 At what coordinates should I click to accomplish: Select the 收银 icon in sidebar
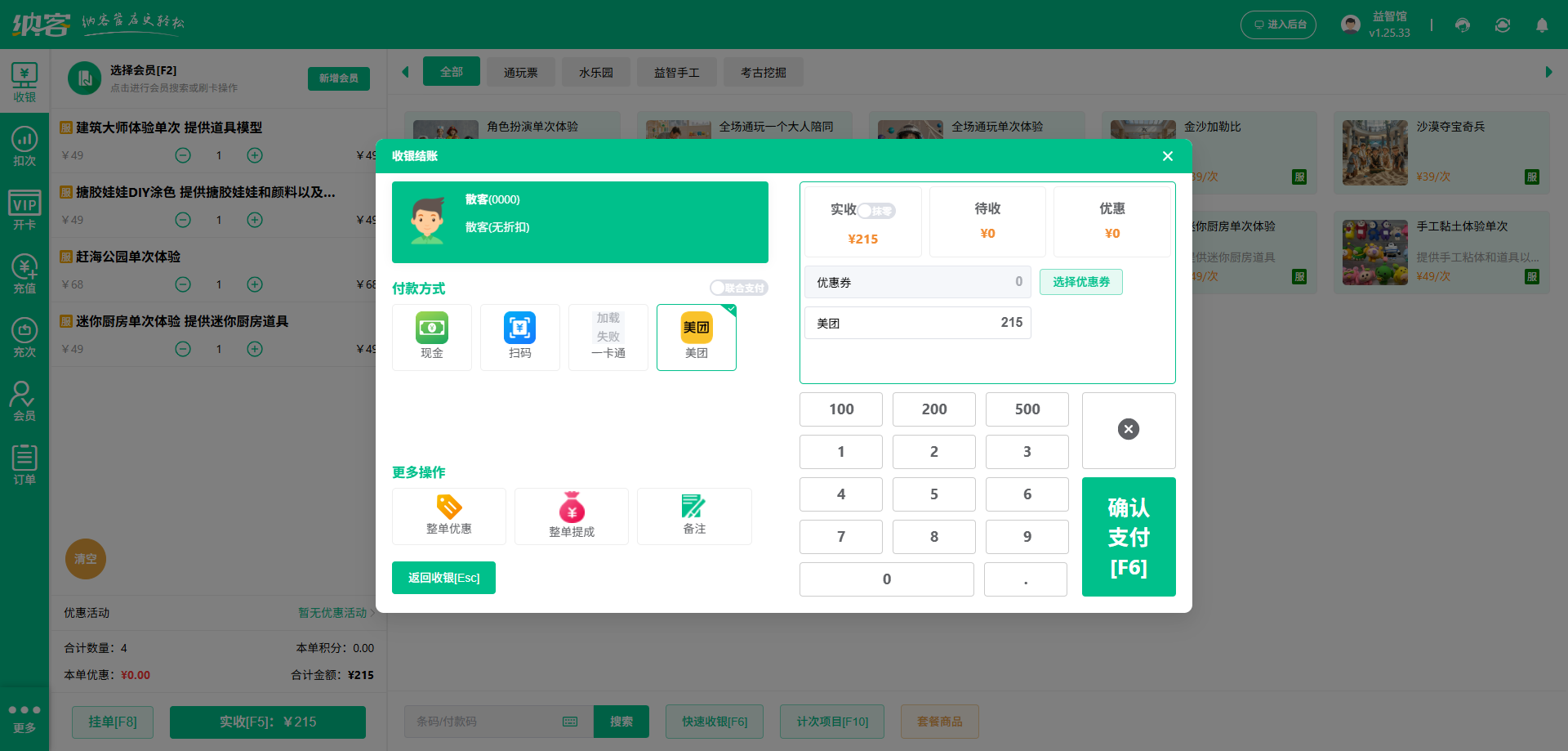pyautogui.click(x=24, y=80)
